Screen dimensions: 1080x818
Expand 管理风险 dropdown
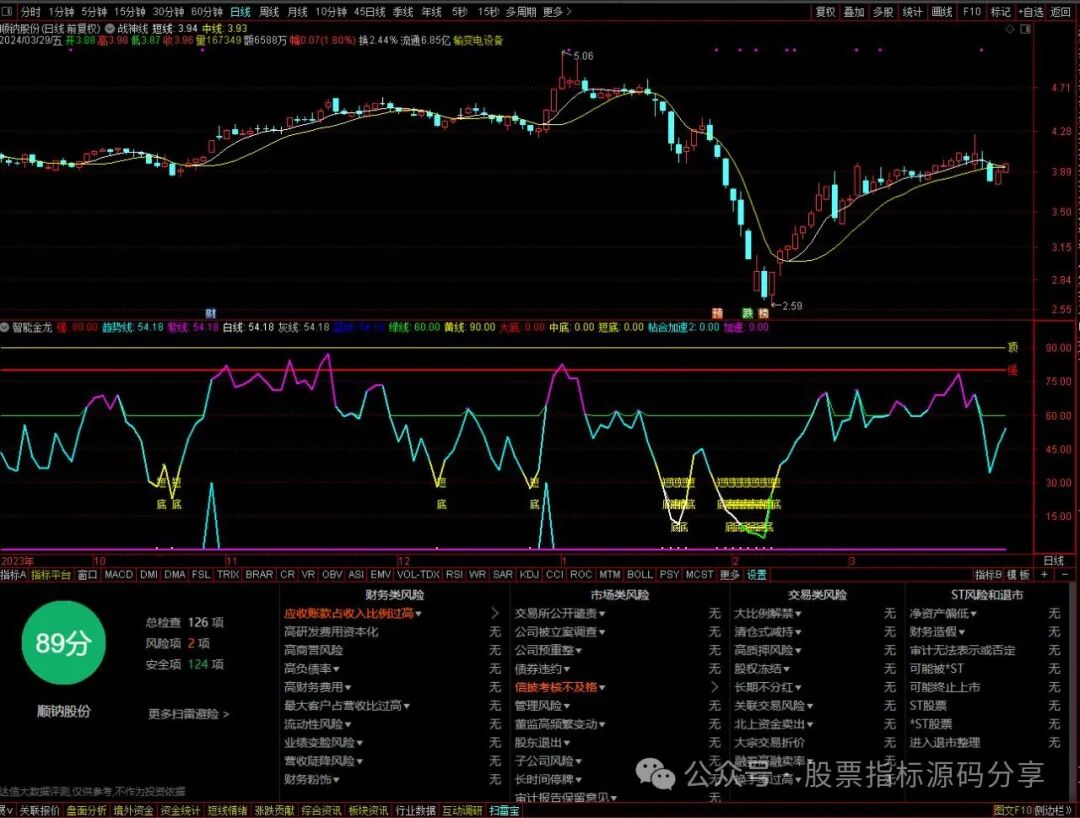542,706
